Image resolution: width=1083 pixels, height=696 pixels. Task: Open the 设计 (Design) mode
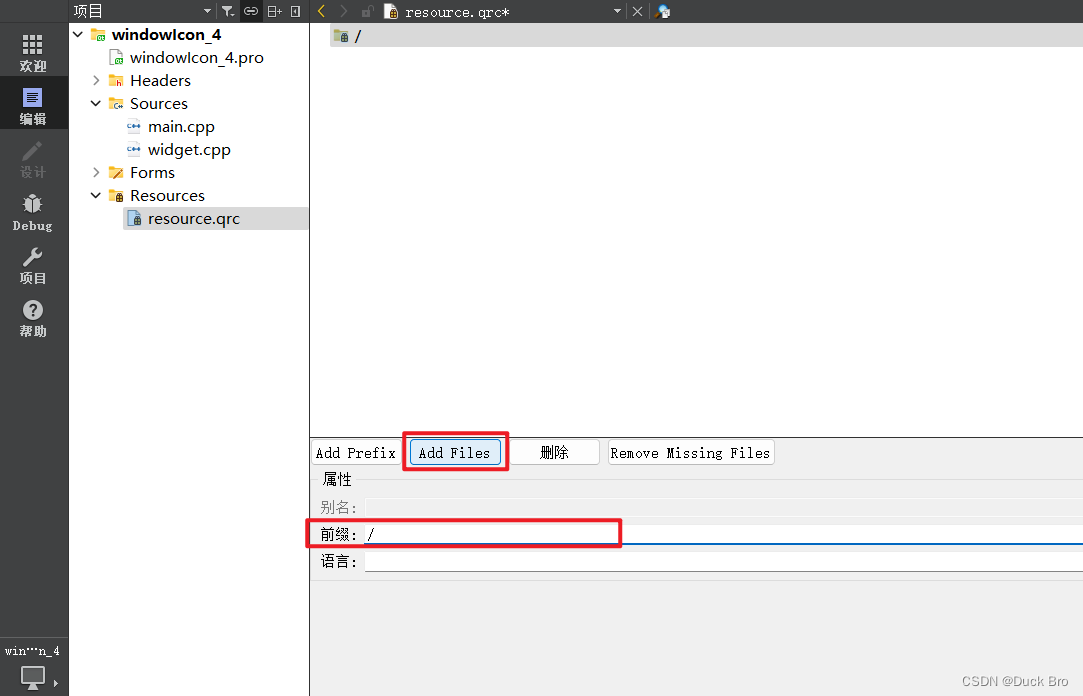coord(33,160)
